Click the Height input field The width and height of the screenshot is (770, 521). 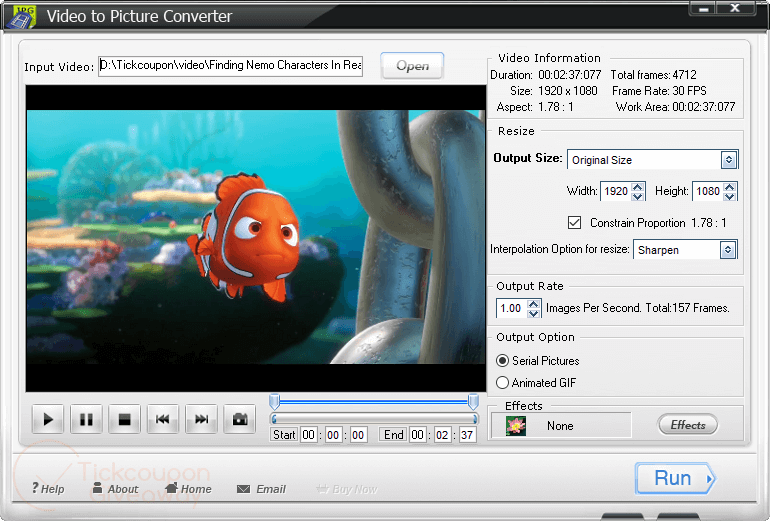[708, 191]
